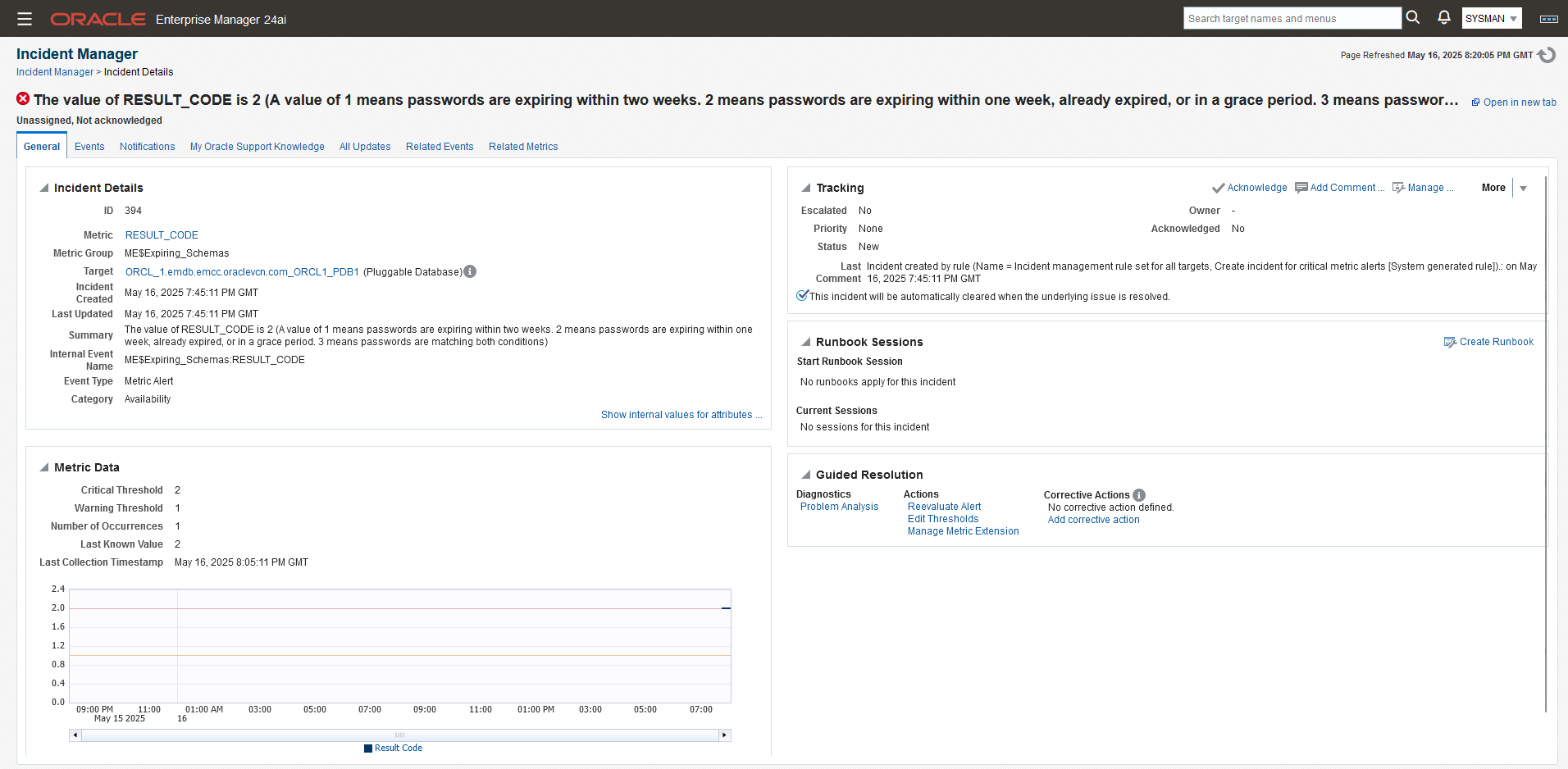Collapse the Incident Details section

tap(44, 188)
